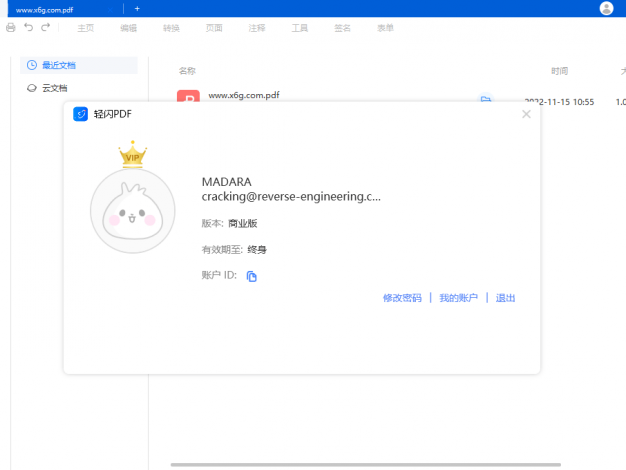The width and height of the screenshot is (626, 470).
Task: Click the 轻闪PDF logo icon in the dialog
Action: tap(80, 114)
